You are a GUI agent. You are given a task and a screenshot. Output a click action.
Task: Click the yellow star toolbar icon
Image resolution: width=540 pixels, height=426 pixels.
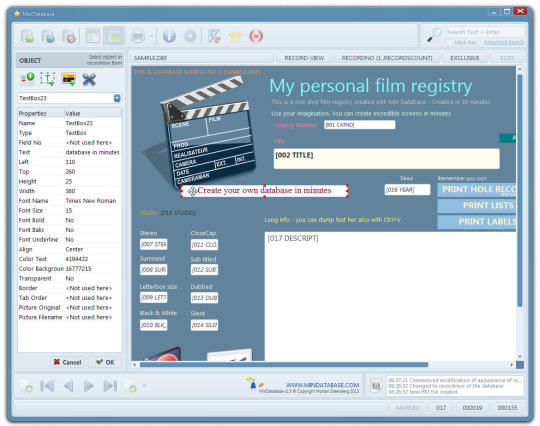[235, 36]
